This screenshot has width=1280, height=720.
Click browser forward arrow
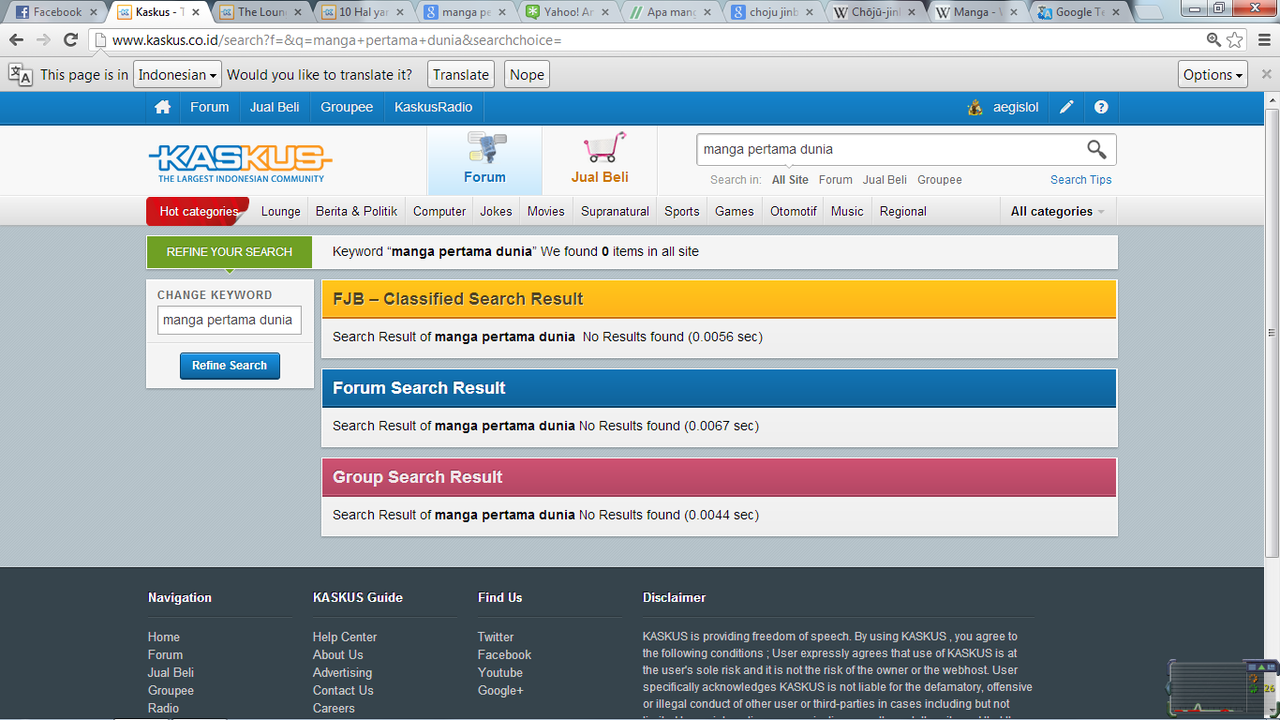(43, 40)
